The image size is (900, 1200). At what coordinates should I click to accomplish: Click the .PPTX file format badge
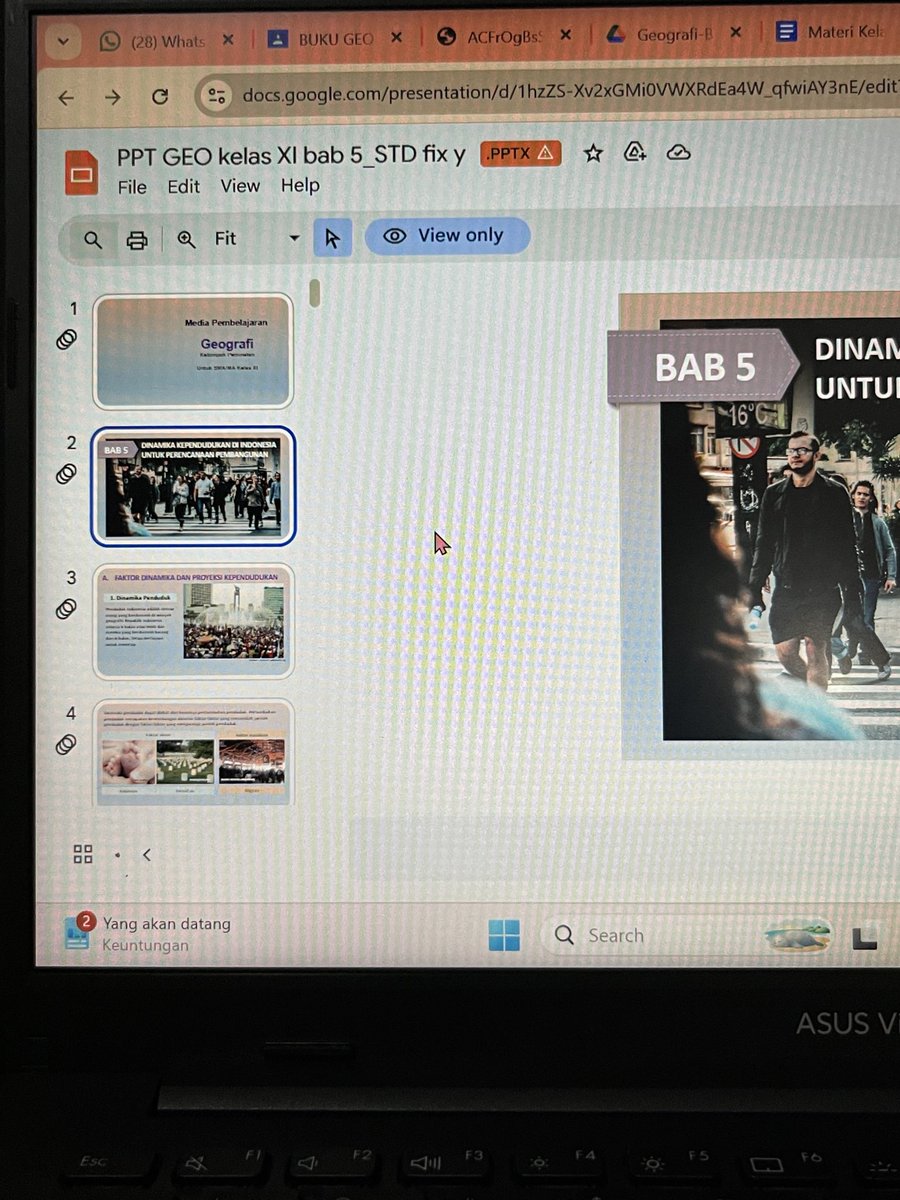(520, 153)
